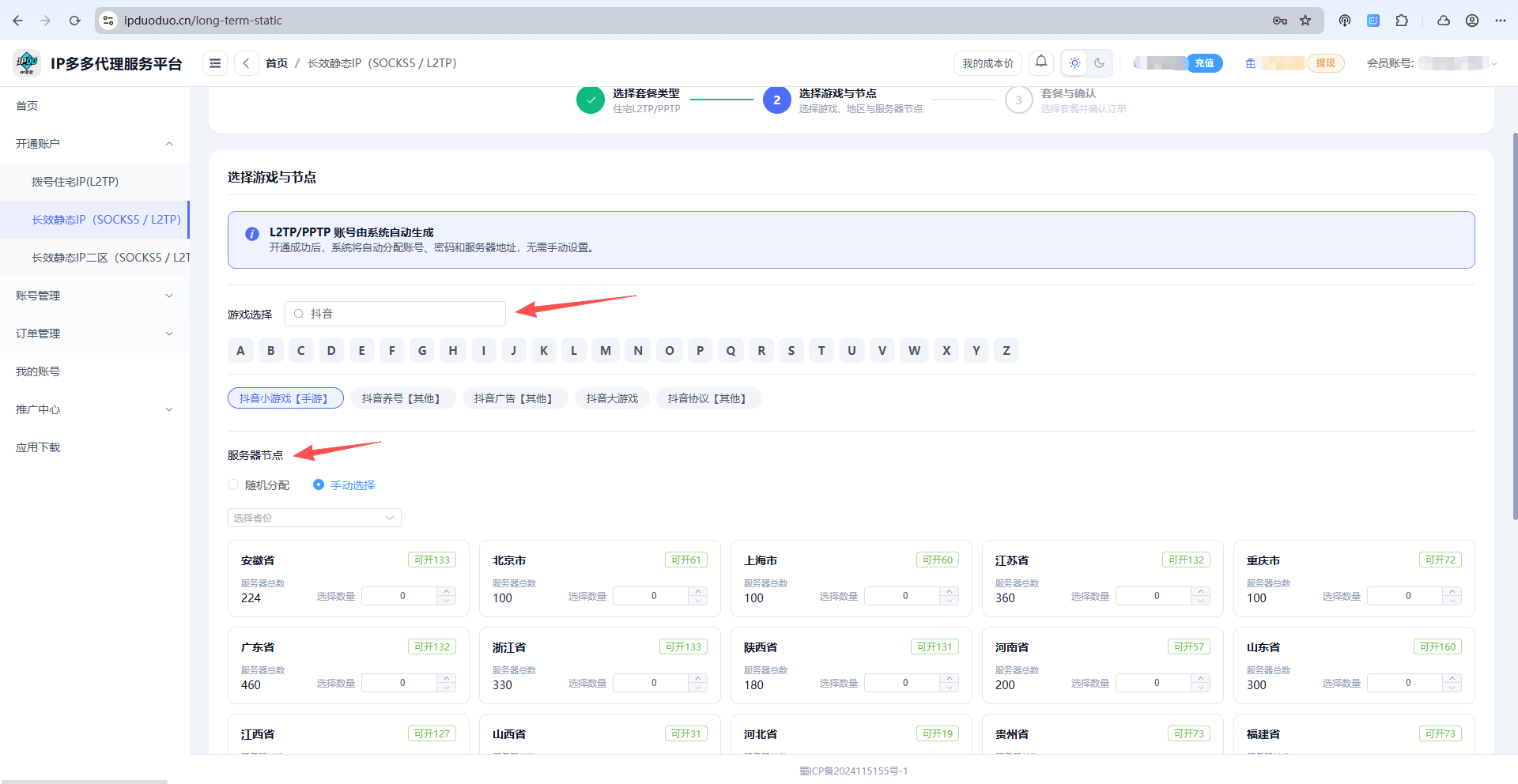
Task: Filter games by letter A
Action: click(240, 351)
